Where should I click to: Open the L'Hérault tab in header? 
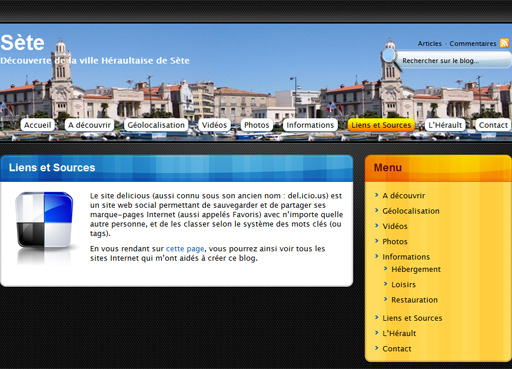tap(445, 125)
